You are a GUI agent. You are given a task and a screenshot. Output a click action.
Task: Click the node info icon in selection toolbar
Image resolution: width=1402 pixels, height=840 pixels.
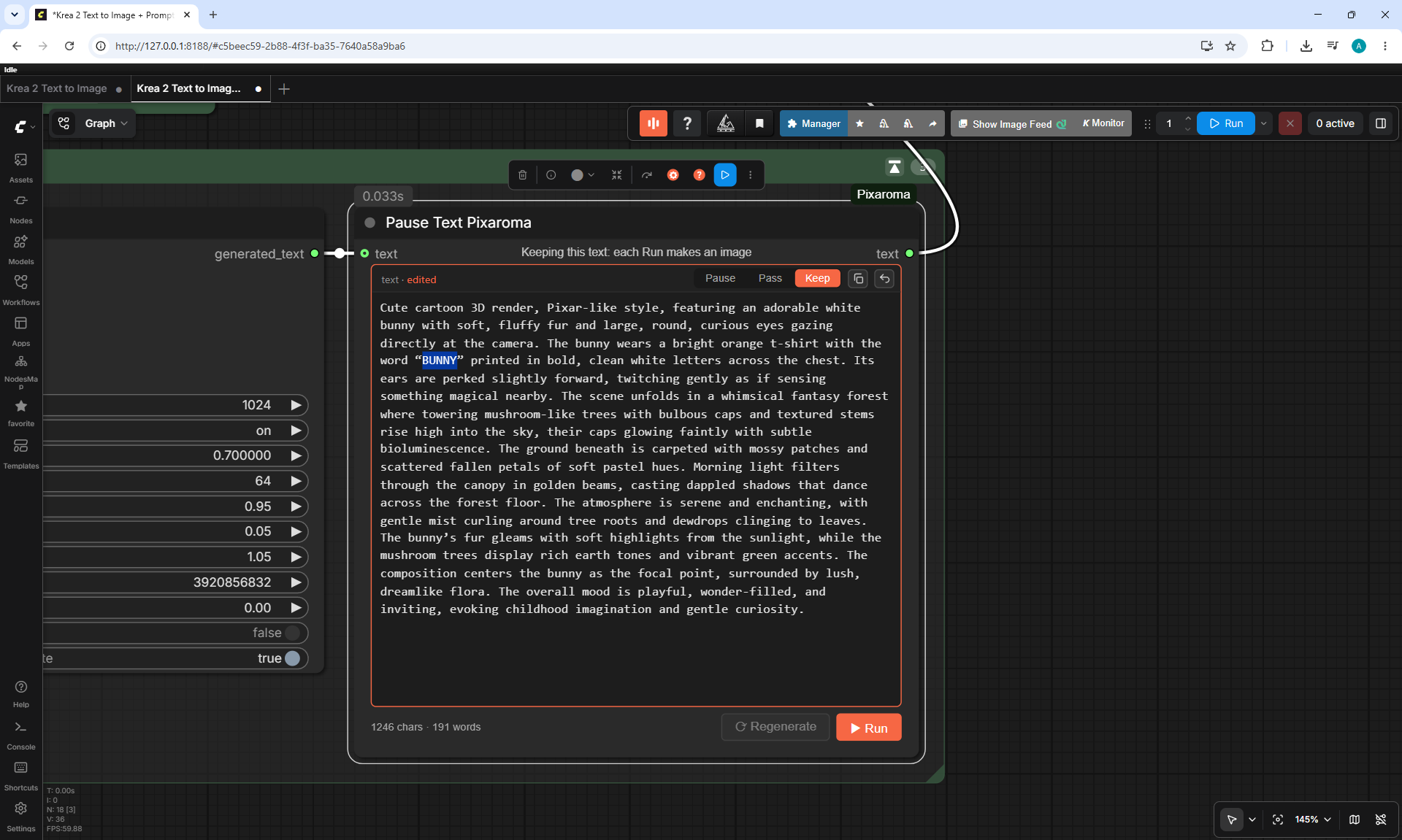coord(551,174)
